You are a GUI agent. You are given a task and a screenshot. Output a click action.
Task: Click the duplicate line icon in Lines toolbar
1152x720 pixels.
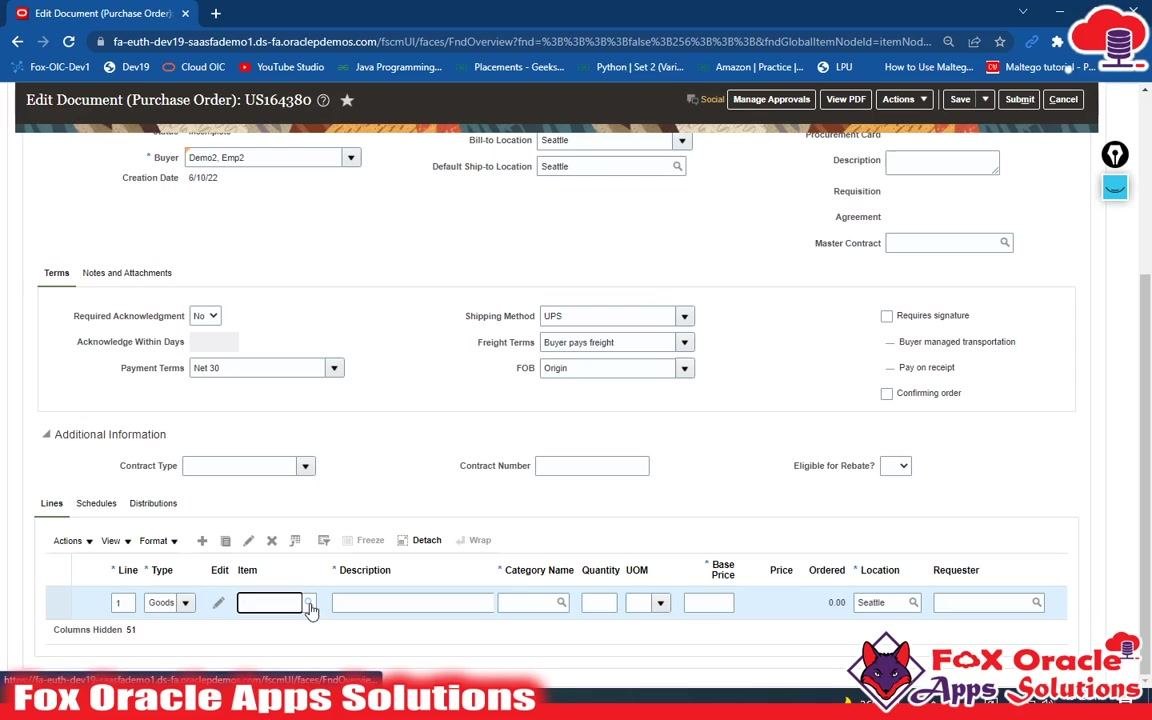point(226,541)
